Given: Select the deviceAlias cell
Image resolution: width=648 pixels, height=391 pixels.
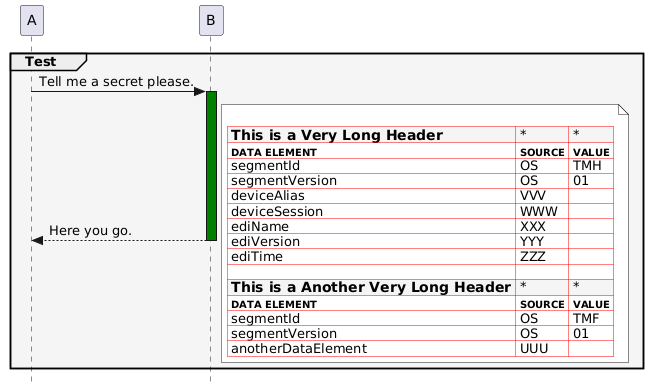Looking at the screenshot, I should click(x=371, y=196).
